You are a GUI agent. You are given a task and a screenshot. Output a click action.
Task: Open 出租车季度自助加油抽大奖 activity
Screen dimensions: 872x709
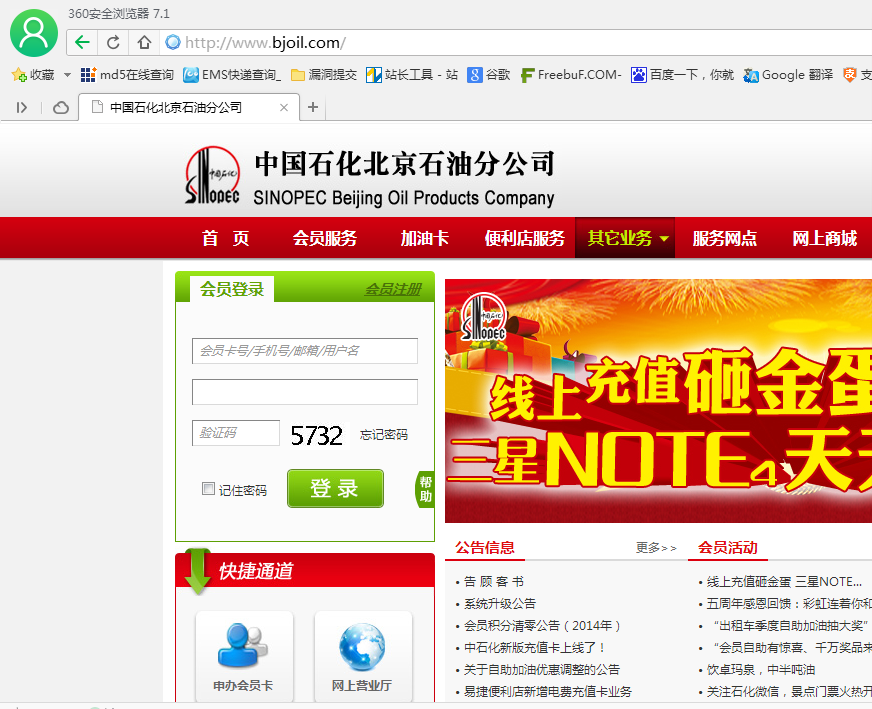[x=791, y=626]
